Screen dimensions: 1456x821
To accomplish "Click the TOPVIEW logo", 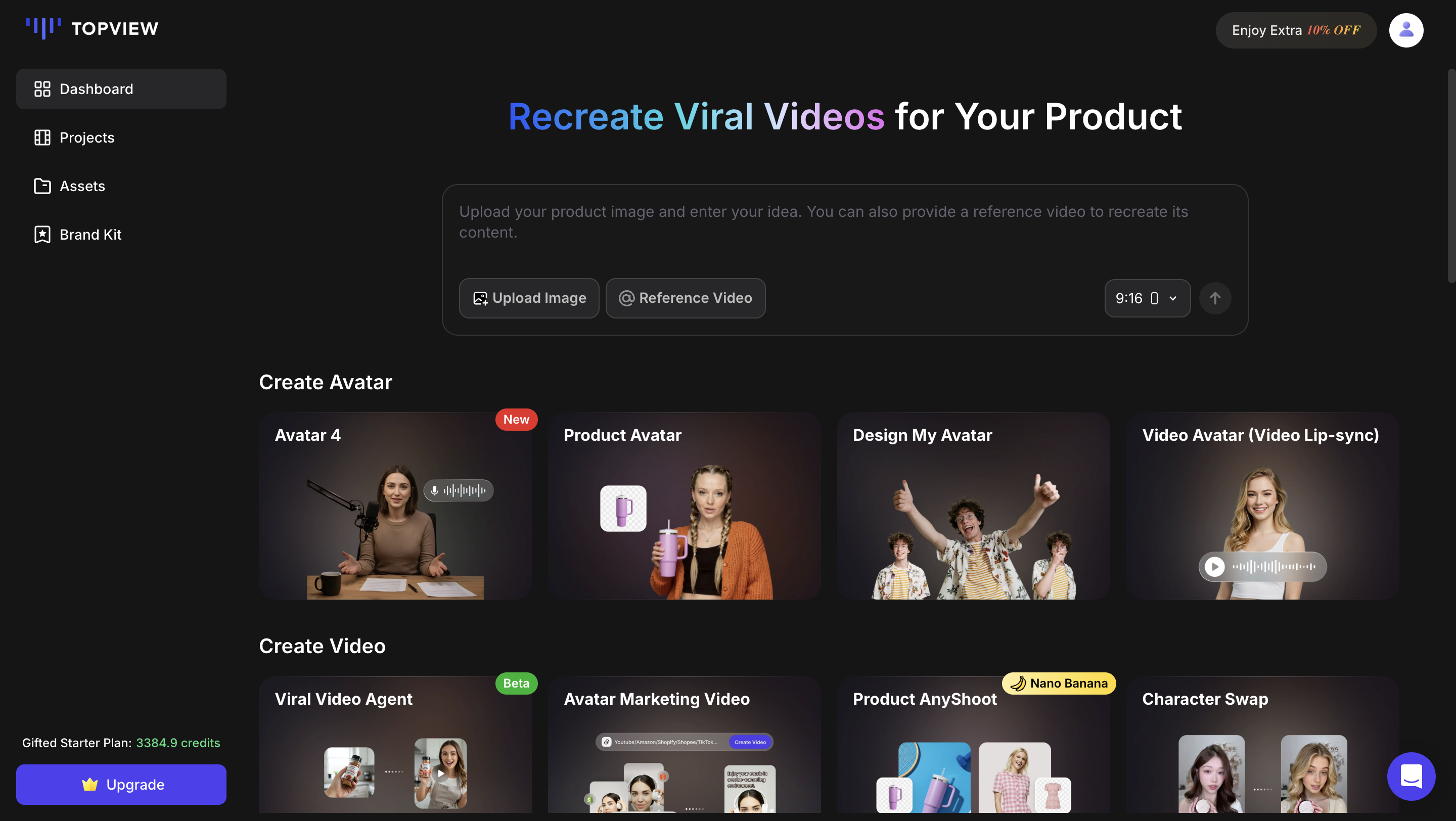I will [91, 28].
